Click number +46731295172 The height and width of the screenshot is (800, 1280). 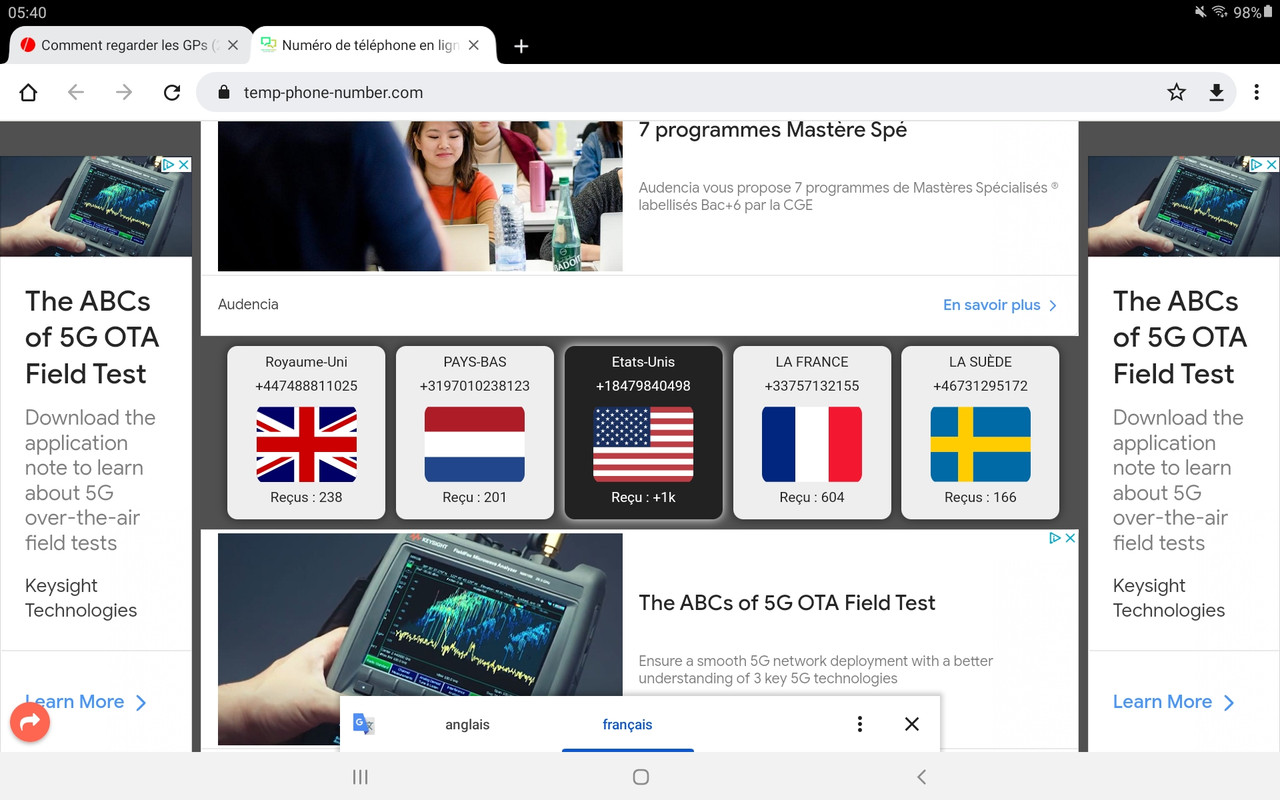980,386
